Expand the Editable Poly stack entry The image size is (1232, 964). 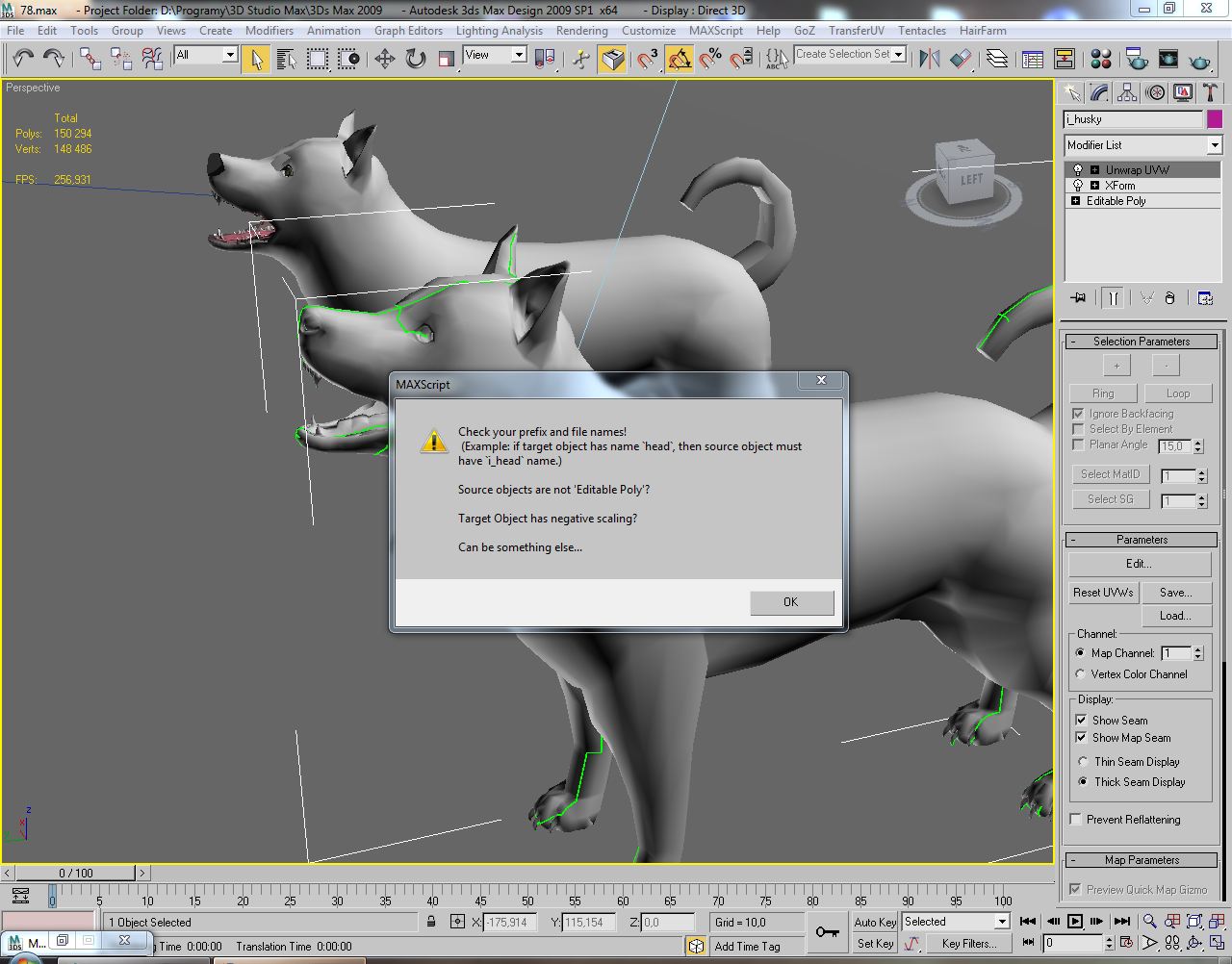1075,201
